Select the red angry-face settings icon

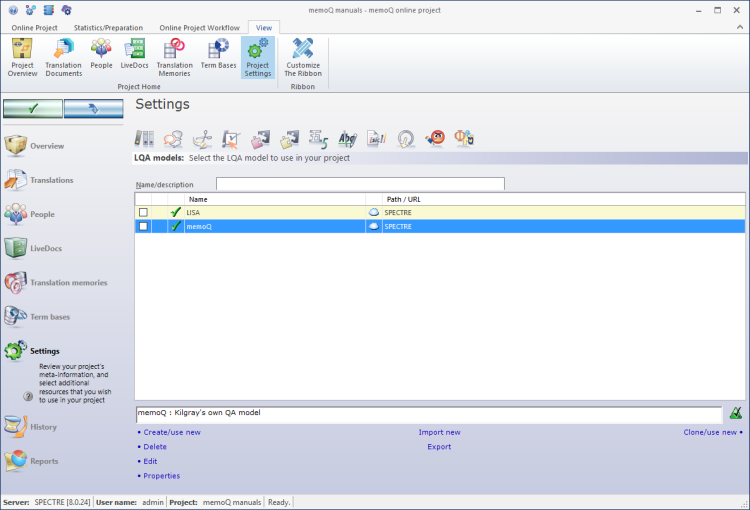pyautogui.click(x=435, y=139)
